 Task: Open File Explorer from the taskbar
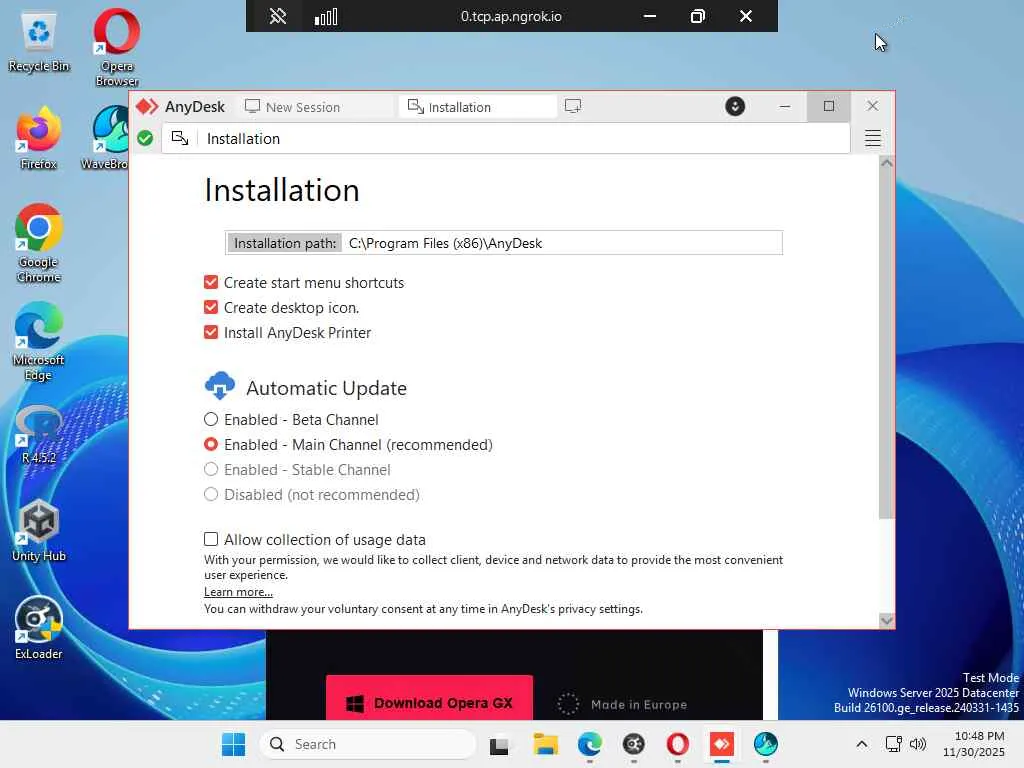[545, 744]
